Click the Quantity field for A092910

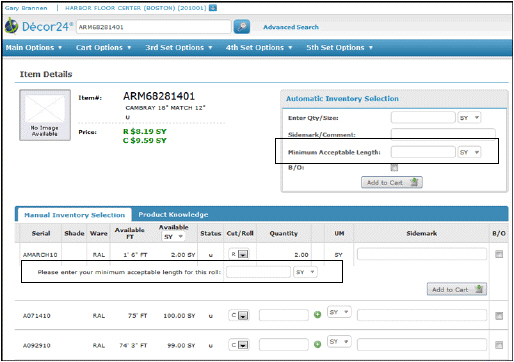pos(284,345)
